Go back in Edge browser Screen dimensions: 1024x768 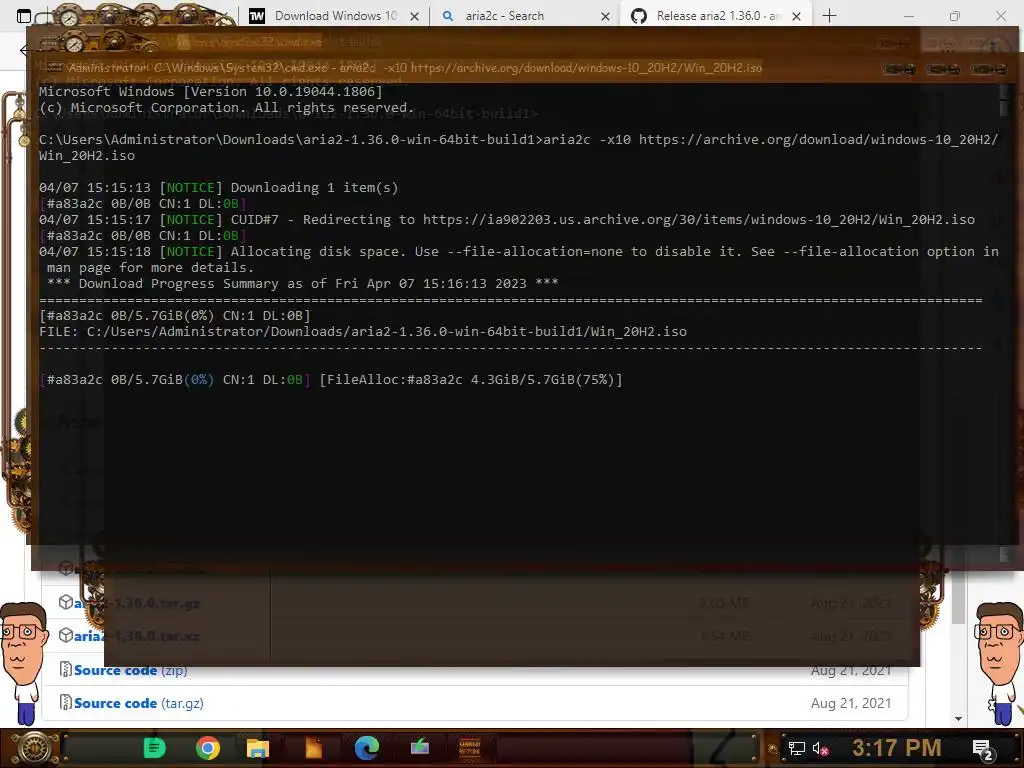pyautogui.click(x=25, y=50)
